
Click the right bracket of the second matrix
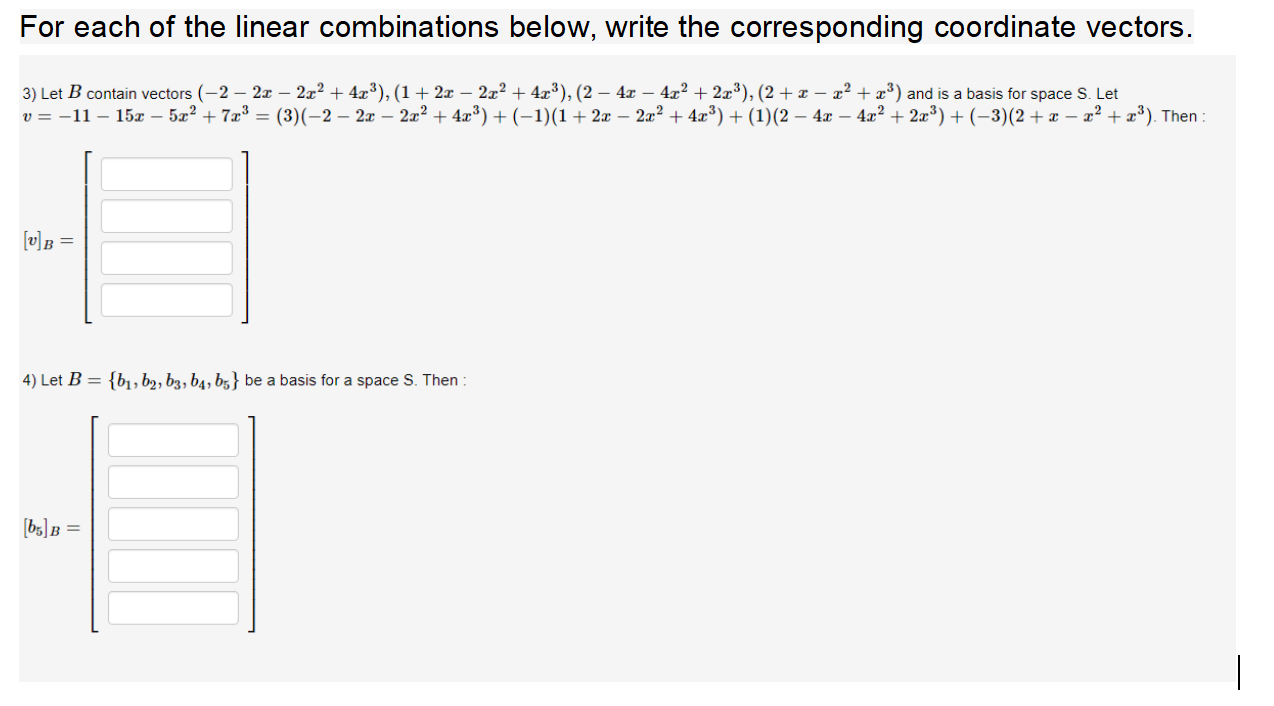[x=252, y=523]
